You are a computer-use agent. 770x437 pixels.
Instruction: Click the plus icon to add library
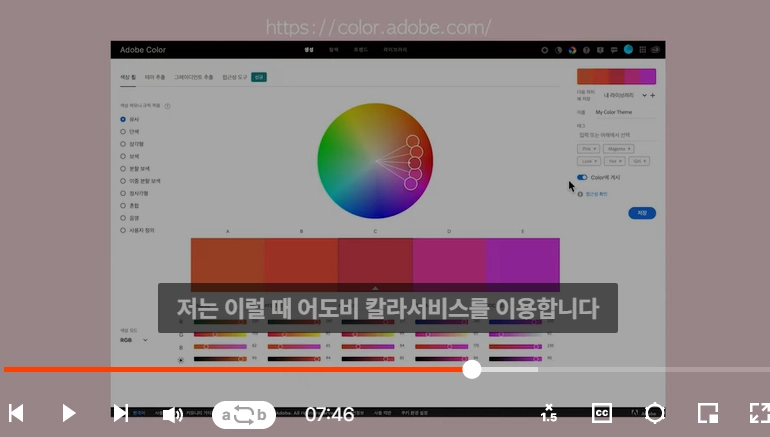click(x=653, y=95)
